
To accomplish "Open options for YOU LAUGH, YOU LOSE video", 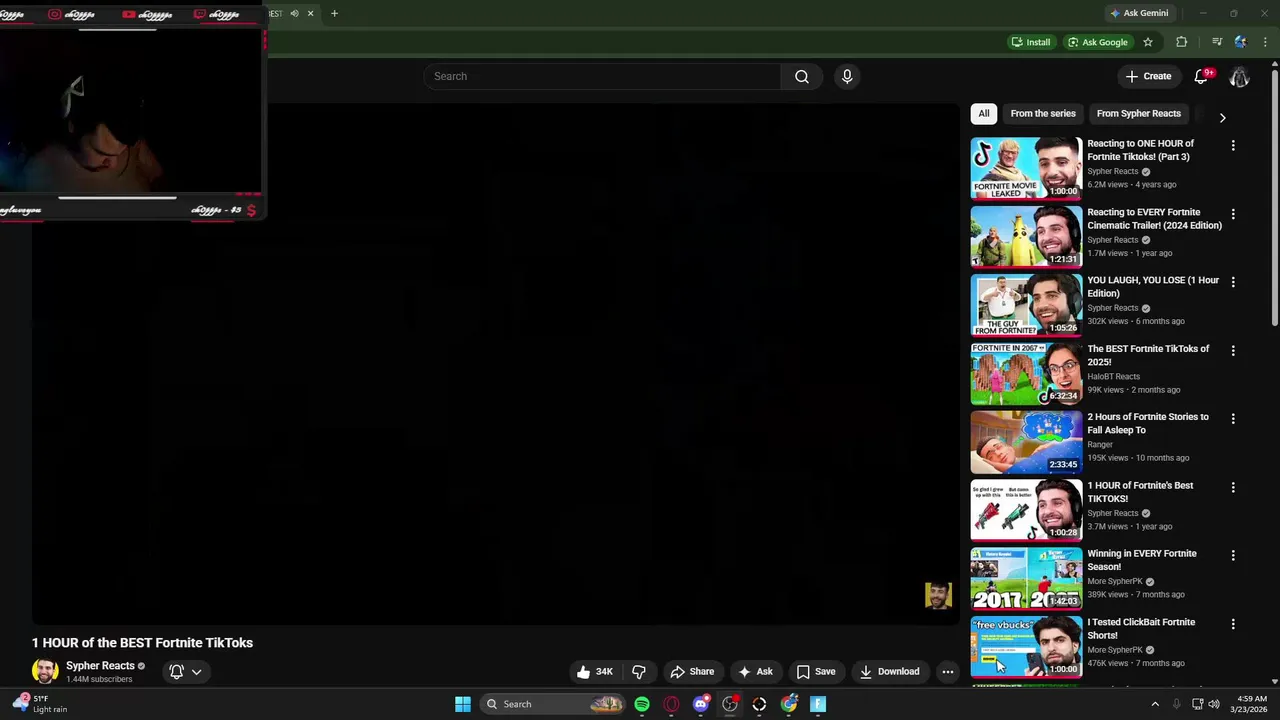I will tap(1233, 282).
